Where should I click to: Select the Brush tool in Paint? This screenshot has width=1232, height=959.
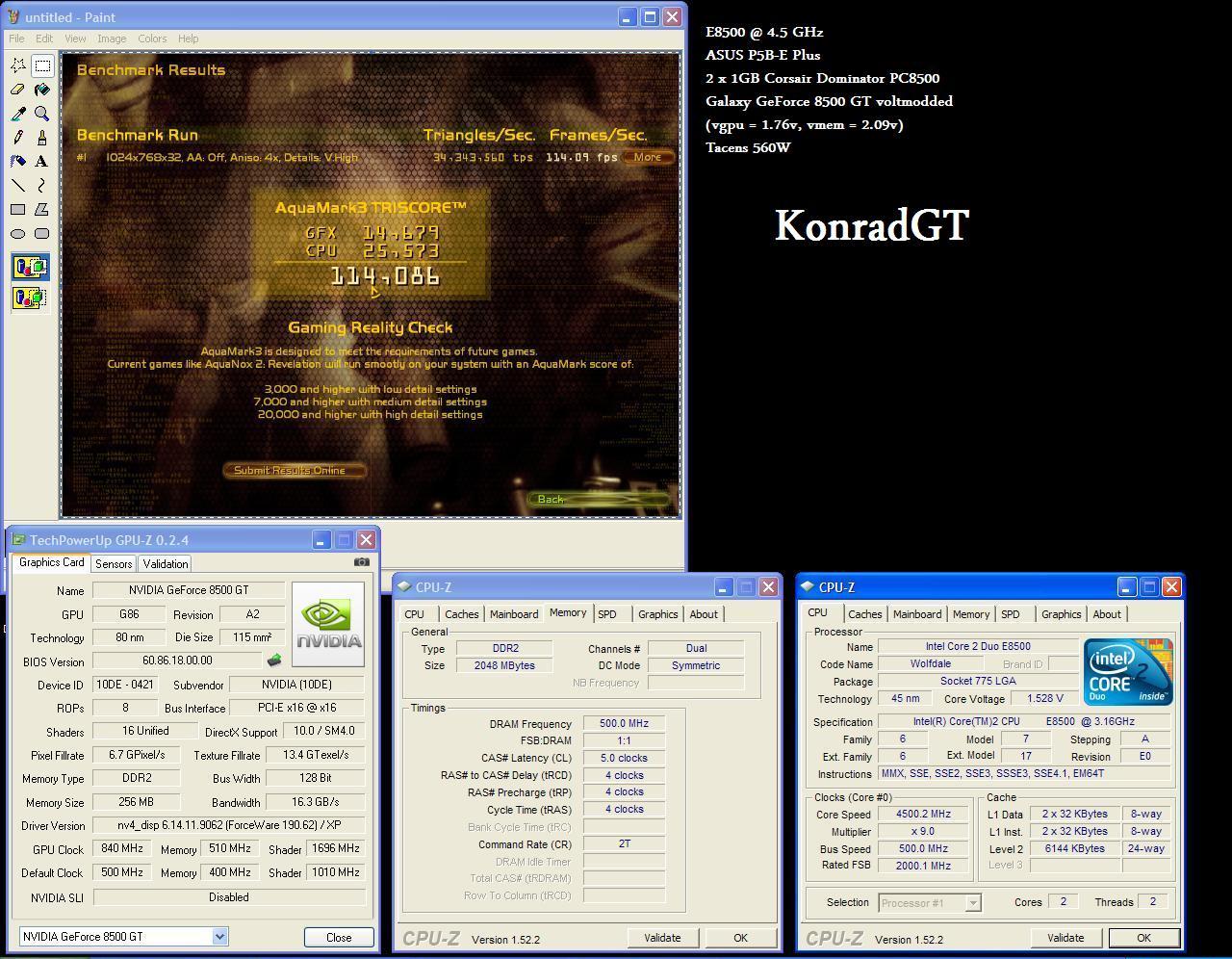tap(42, 138)
